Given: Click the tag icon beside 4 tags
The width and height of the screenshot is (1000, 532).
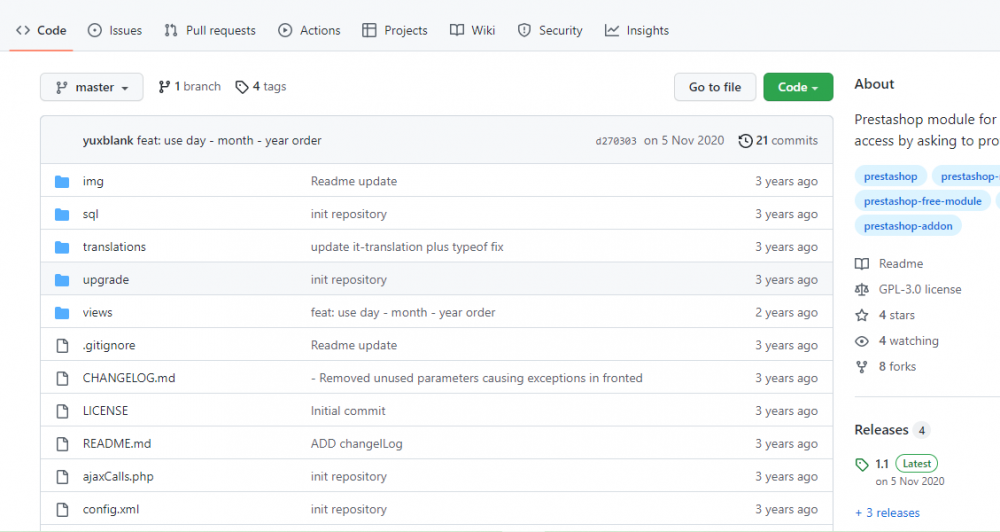Looking at the screenshot, I should click(x=242, y=87).
